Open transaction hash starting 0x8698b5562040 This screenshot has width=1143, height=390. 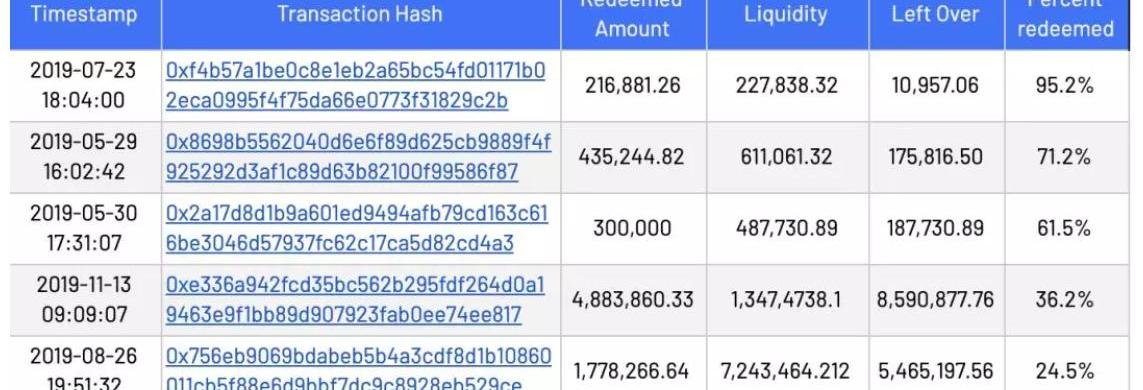pyautogui.click(x=359, y=157)
